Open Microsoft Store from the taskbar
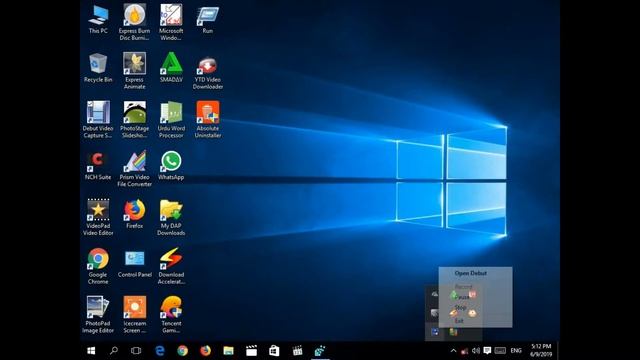640x360 pixels. (x=274, y=351)
